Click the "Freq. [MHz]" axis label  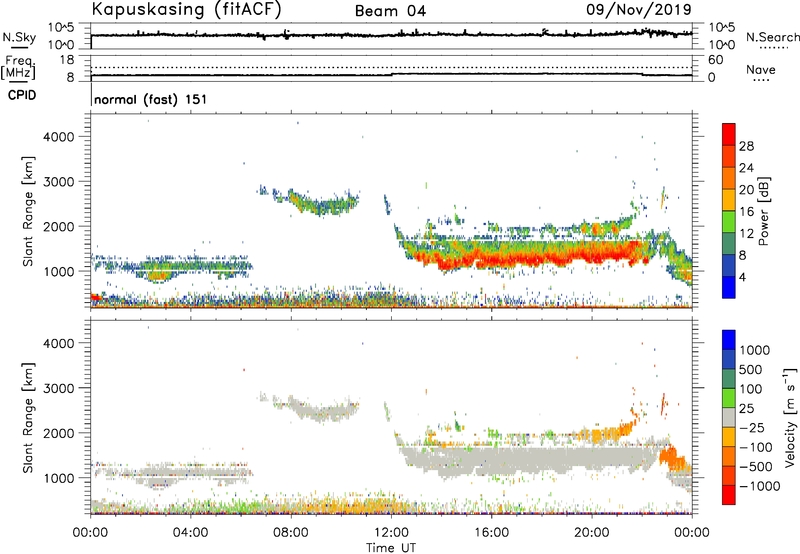(x=19, y=67)
